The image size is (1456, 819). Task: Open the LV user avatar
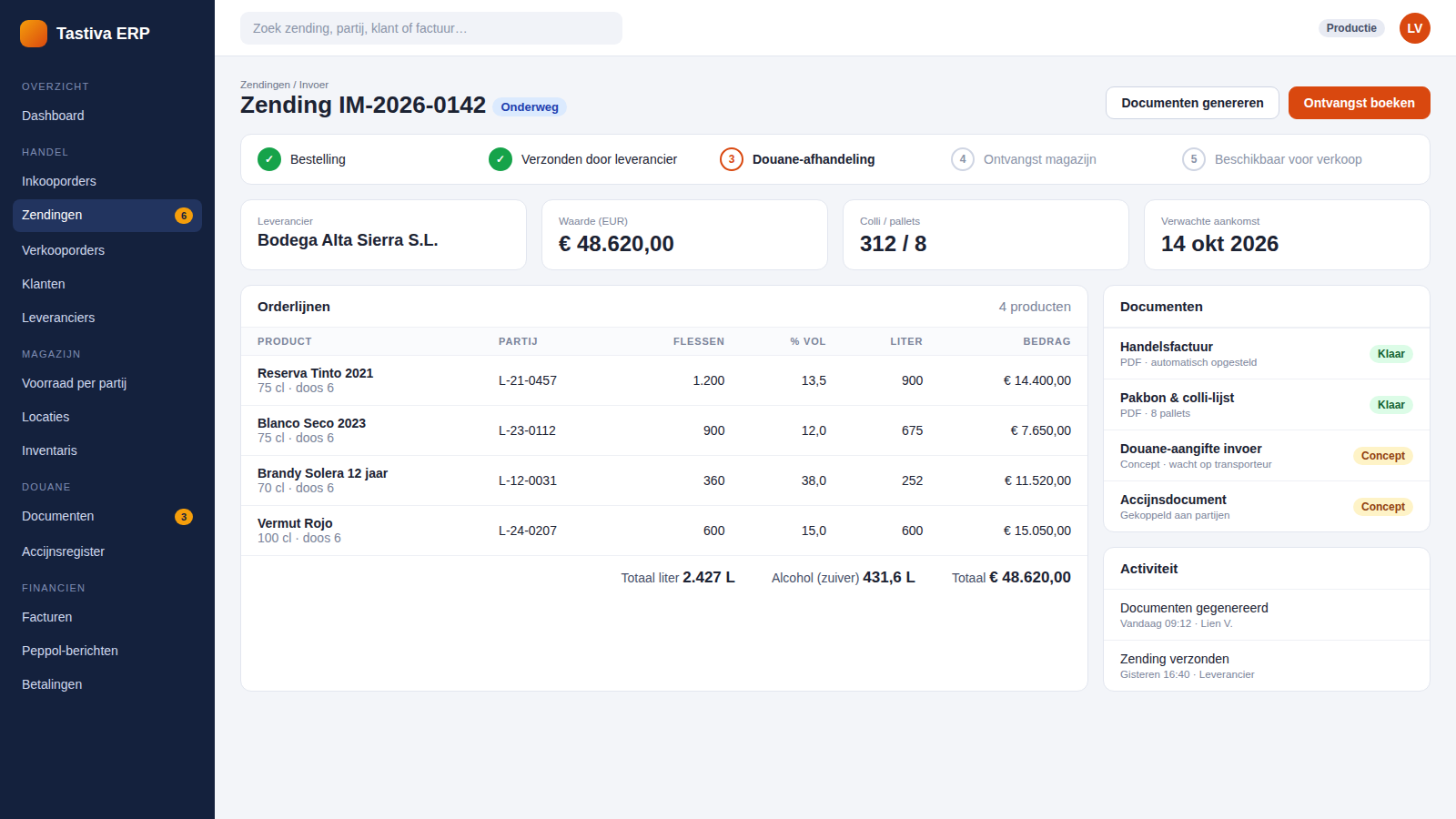[1414, 28]
